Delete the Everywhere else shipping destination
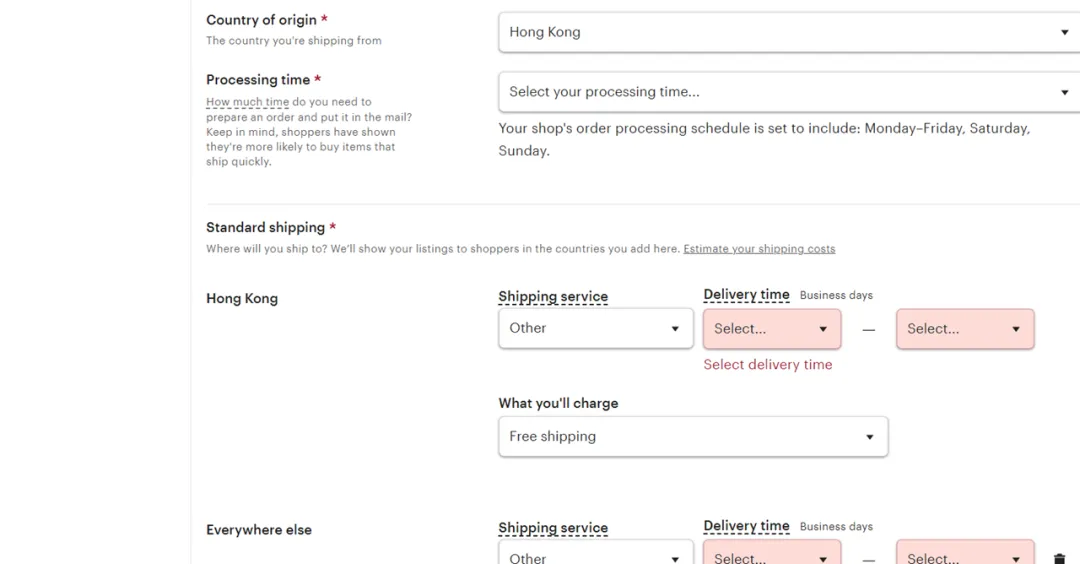 click(1059, 557)
